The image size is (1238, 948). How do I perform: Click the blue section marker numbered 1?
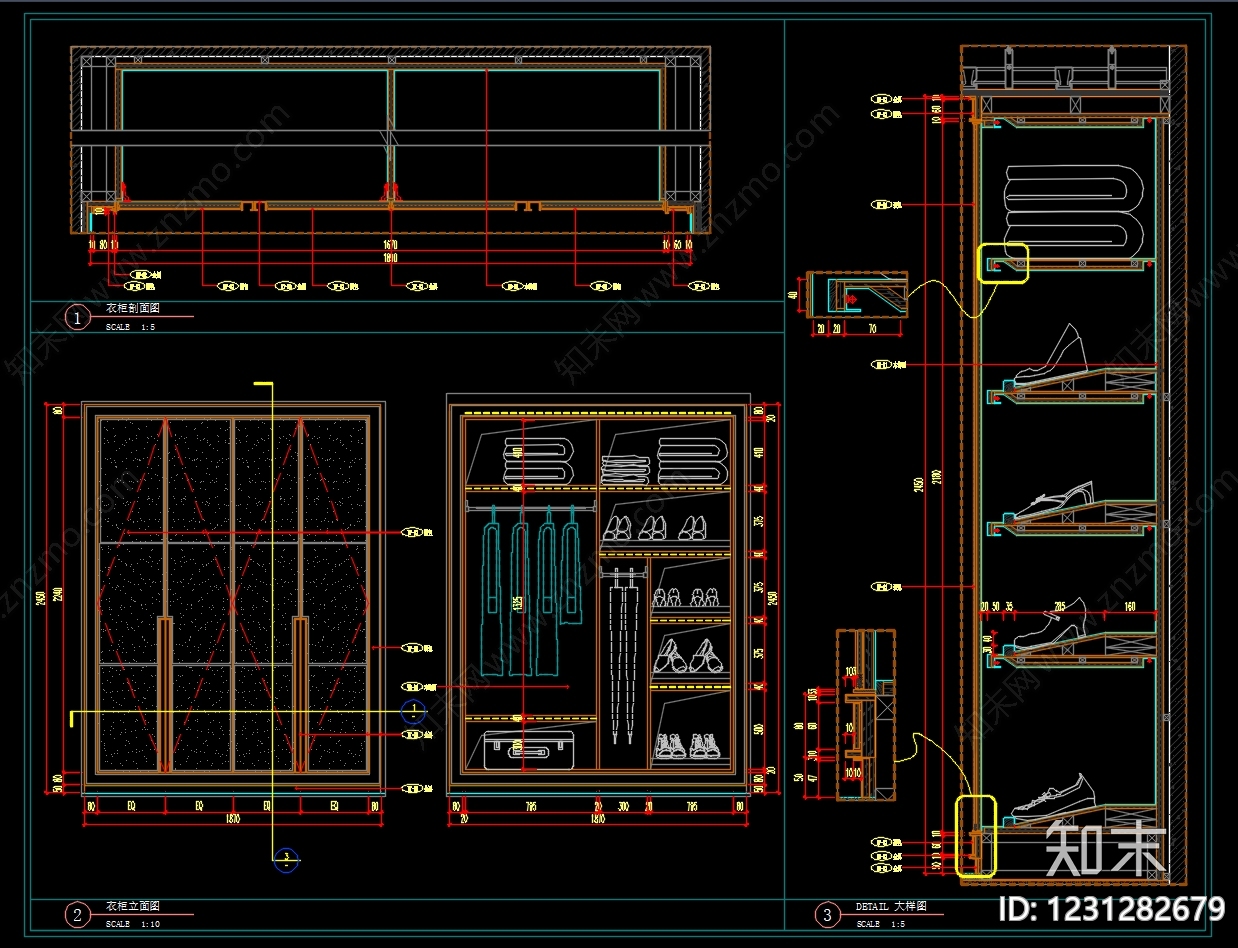pos(413,712)
